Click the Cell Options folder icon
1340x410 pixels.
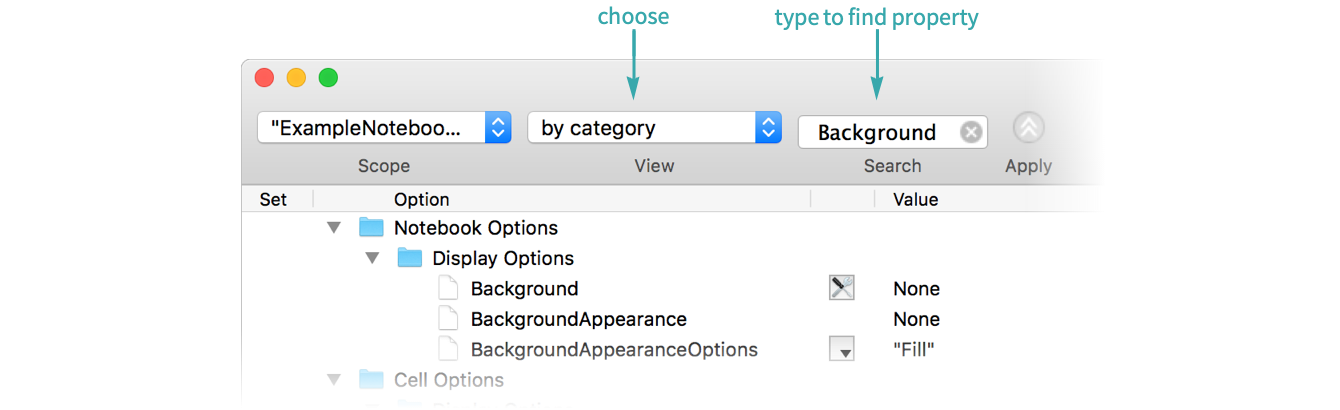371,380
